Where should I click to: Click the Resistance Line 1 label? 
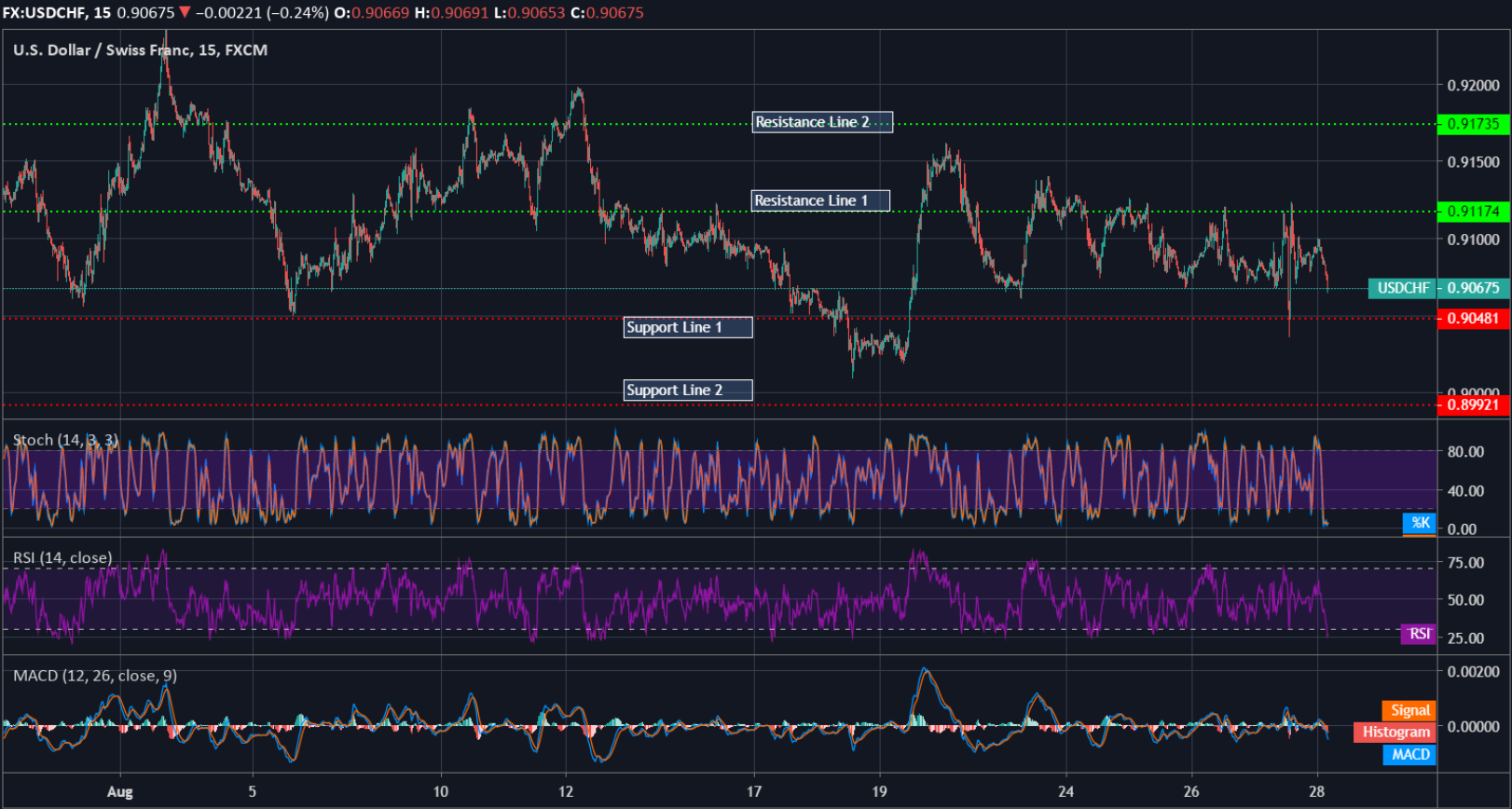[x=820, y=200]
